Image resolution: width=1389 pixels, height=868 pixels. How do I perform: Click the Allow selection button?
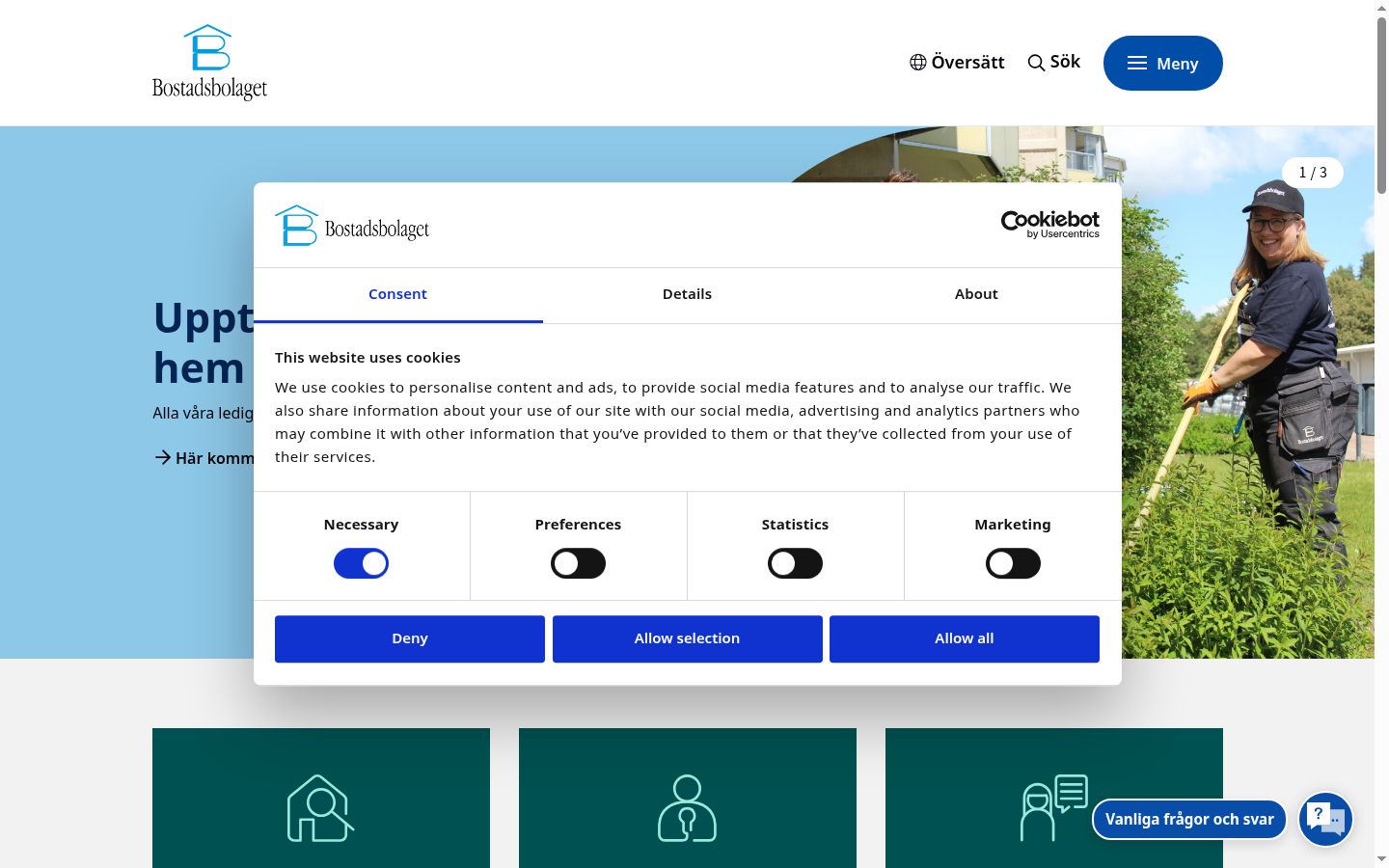tap(687, 638)
